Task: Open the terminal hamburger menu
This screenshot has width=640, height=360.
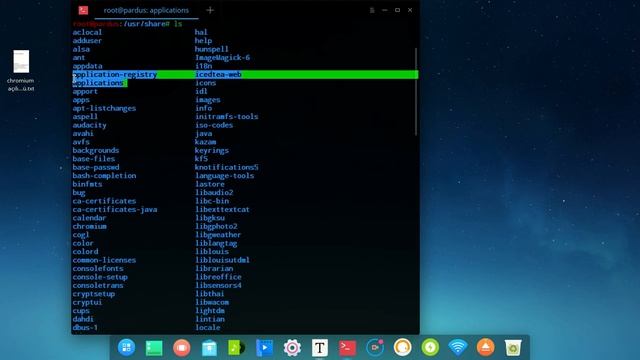Action: (372, 10)
